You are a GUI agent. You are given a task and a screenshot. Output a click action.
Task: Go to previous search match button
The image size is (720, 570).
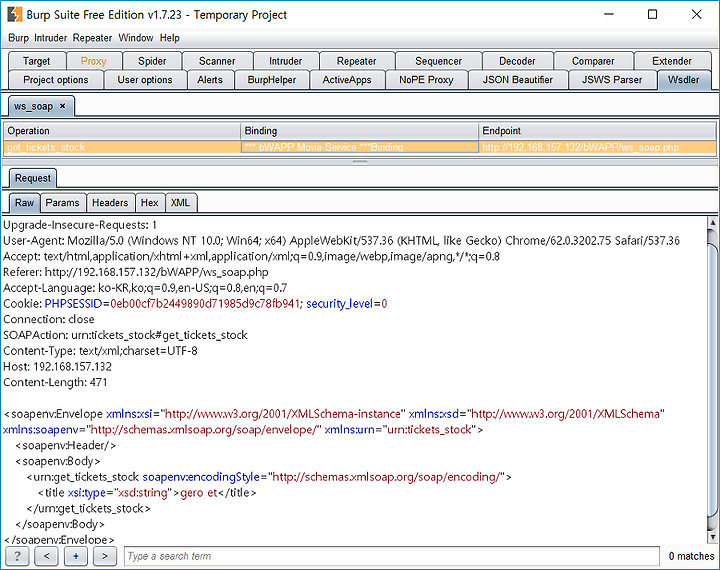point(46,556)
